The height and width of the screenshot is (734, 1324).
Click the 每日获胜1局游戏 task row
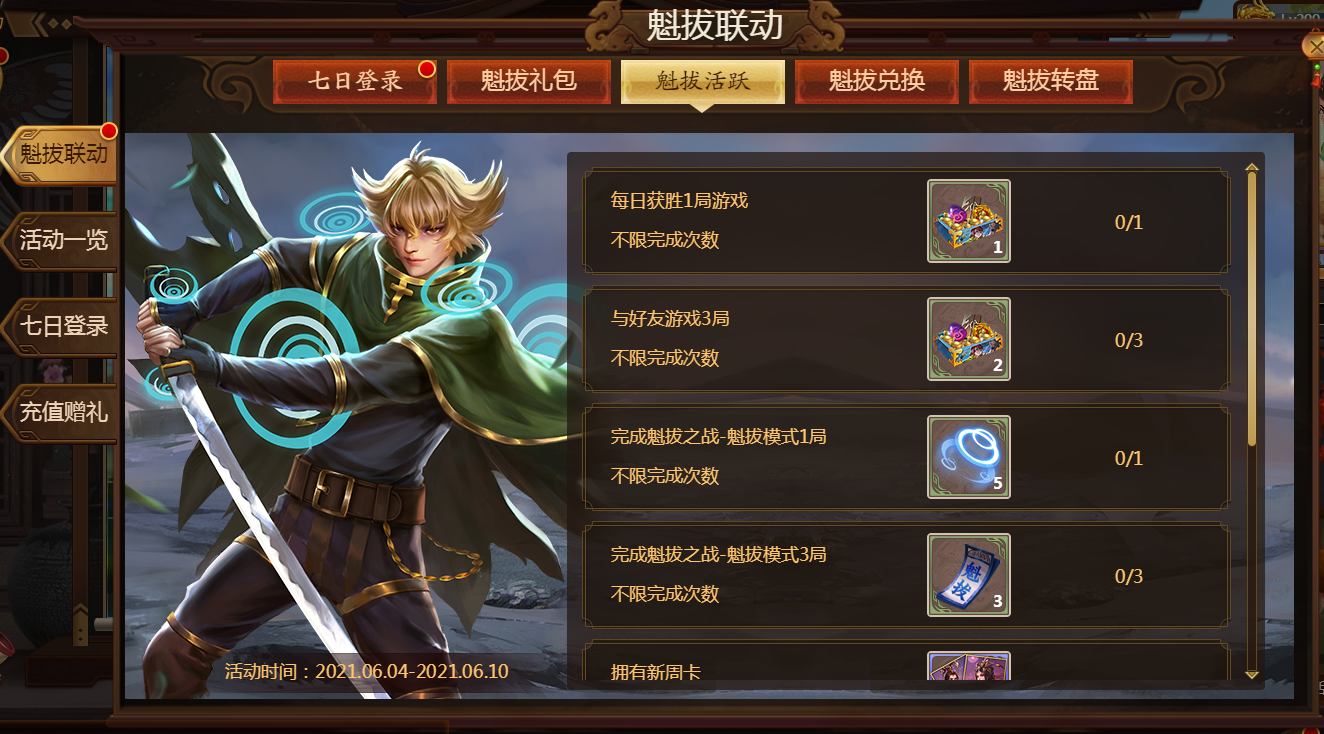[x=906, y=221]
